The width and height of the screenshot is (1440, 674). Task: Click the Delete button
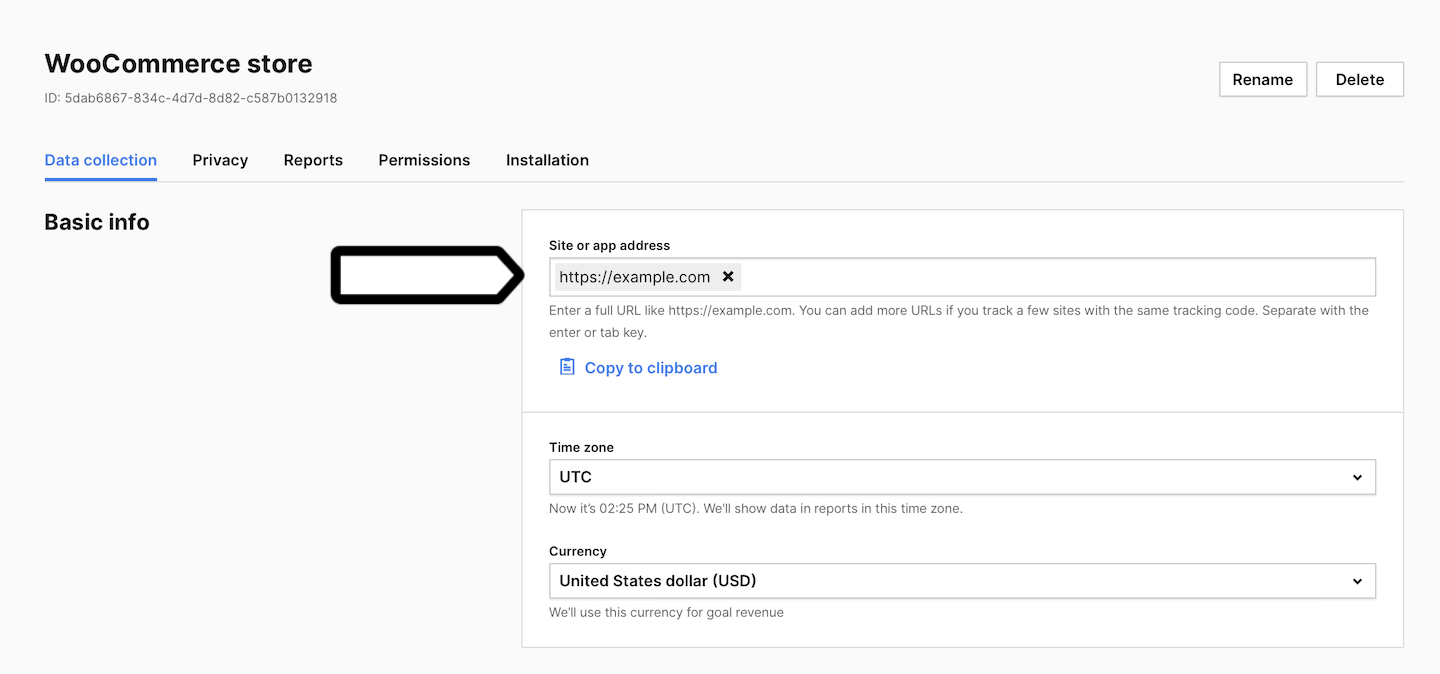pos(1360,79)
